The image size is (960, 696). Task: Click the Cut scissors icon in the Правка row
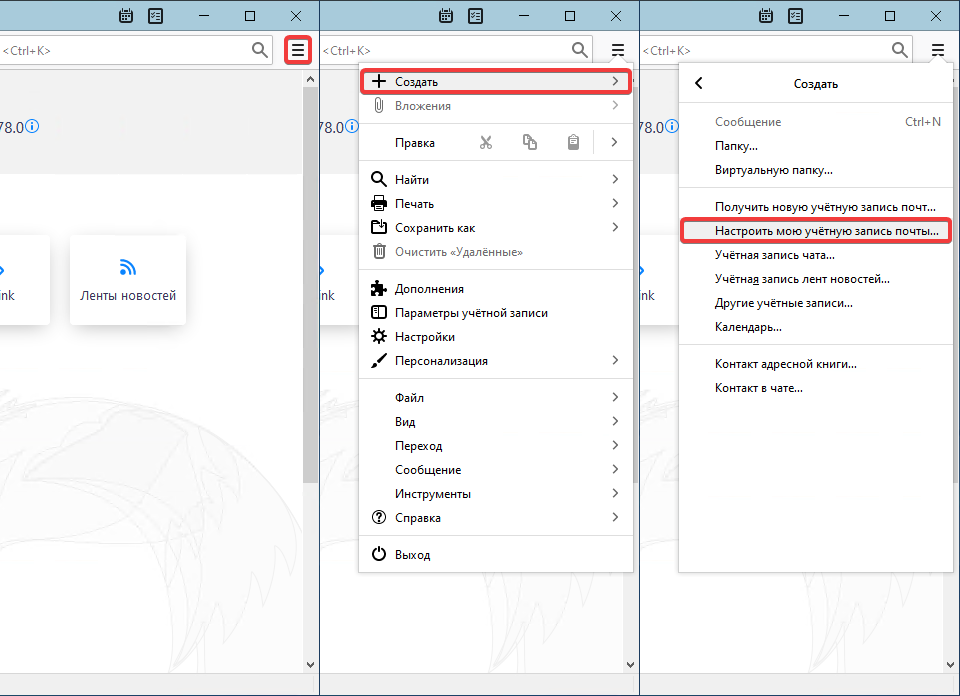pos(486,143)
